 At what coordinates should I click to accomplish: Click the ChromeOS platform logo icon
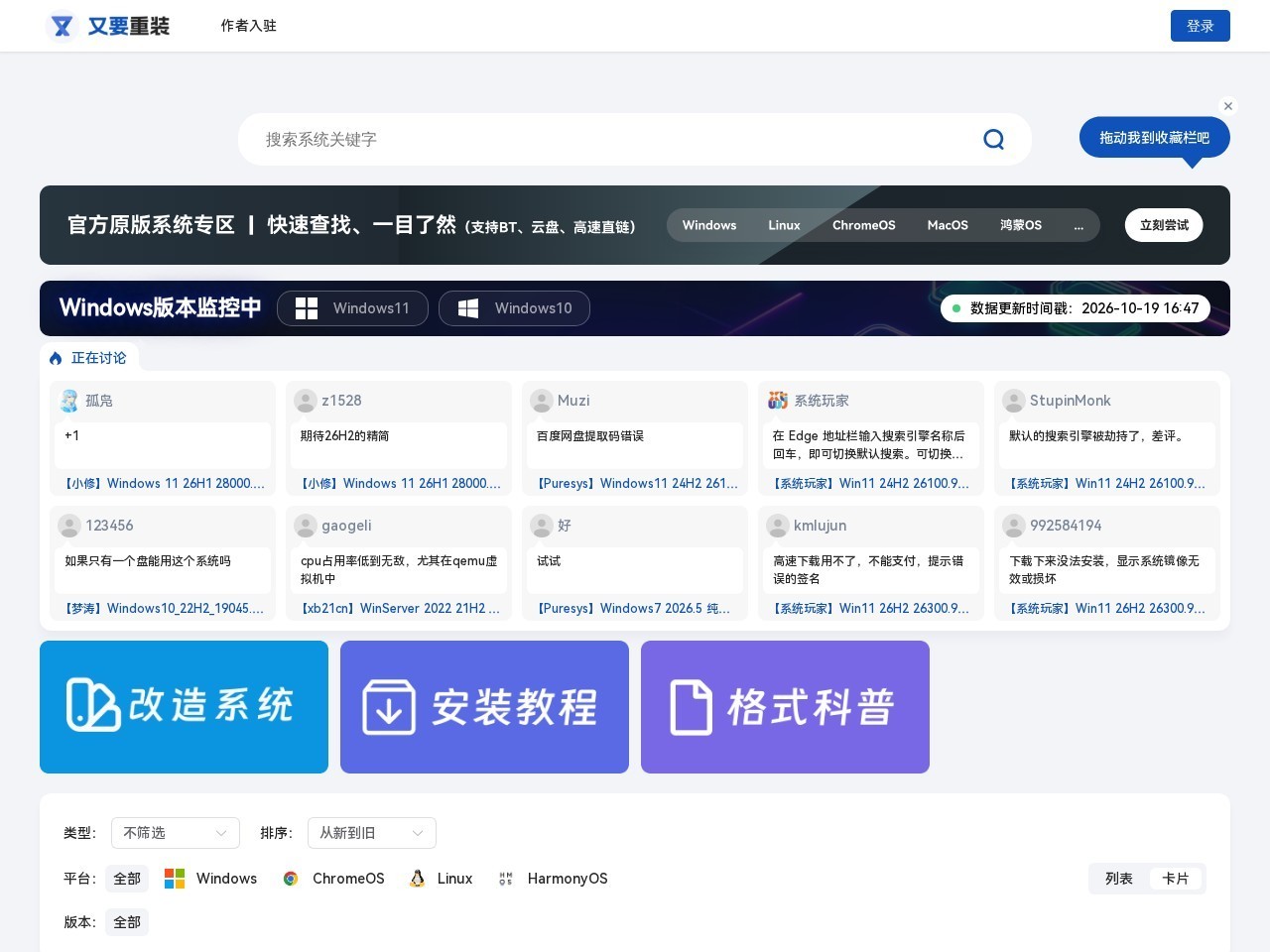tap(291, 879)
